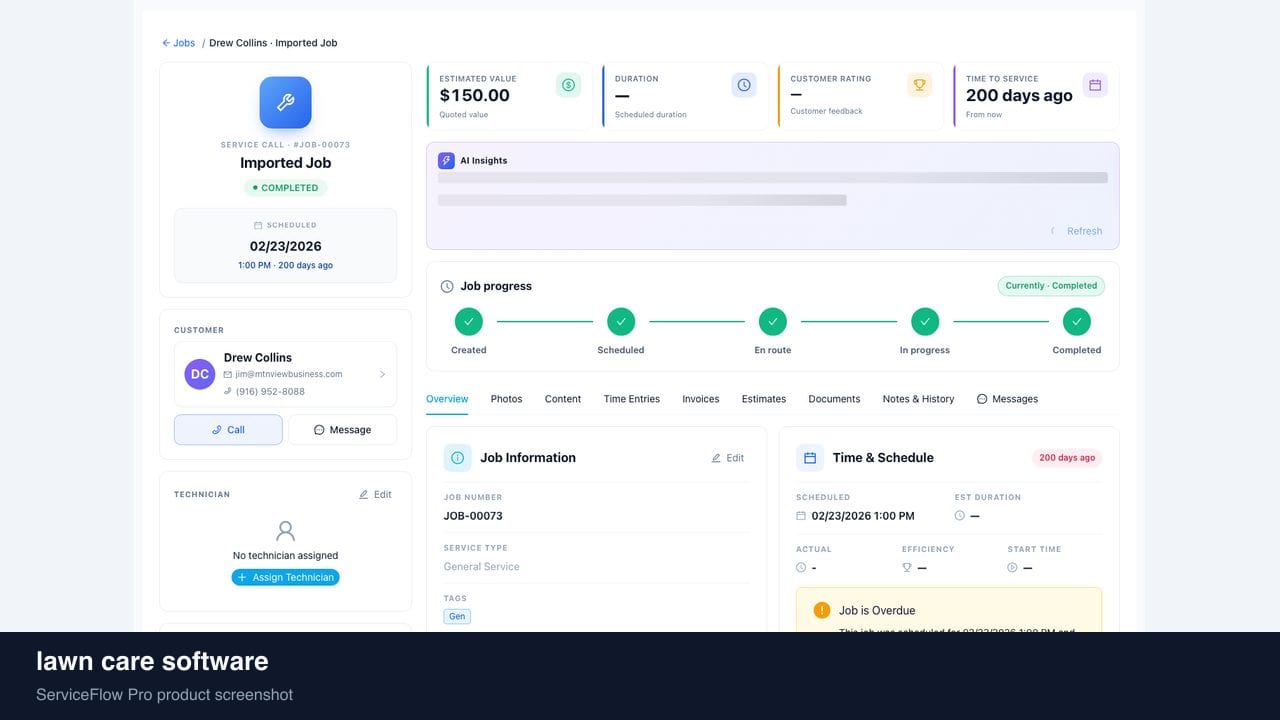Switch to the Messages tab
This screenshot has width=1280, height=720.
tap(1007, 399)
